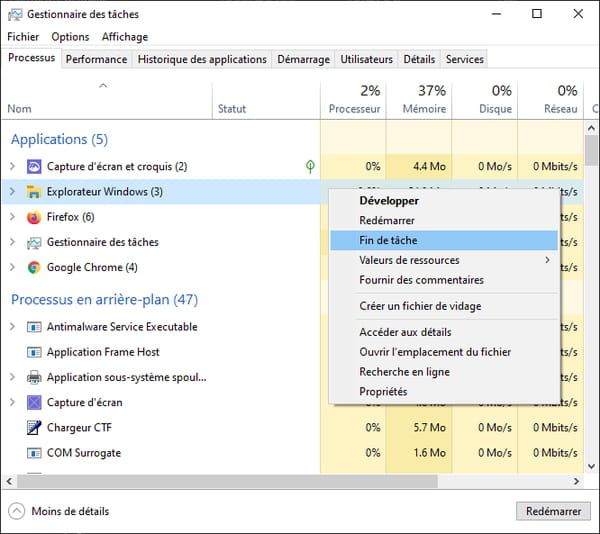Switch to the Performance tab

[x=96, y=59]
